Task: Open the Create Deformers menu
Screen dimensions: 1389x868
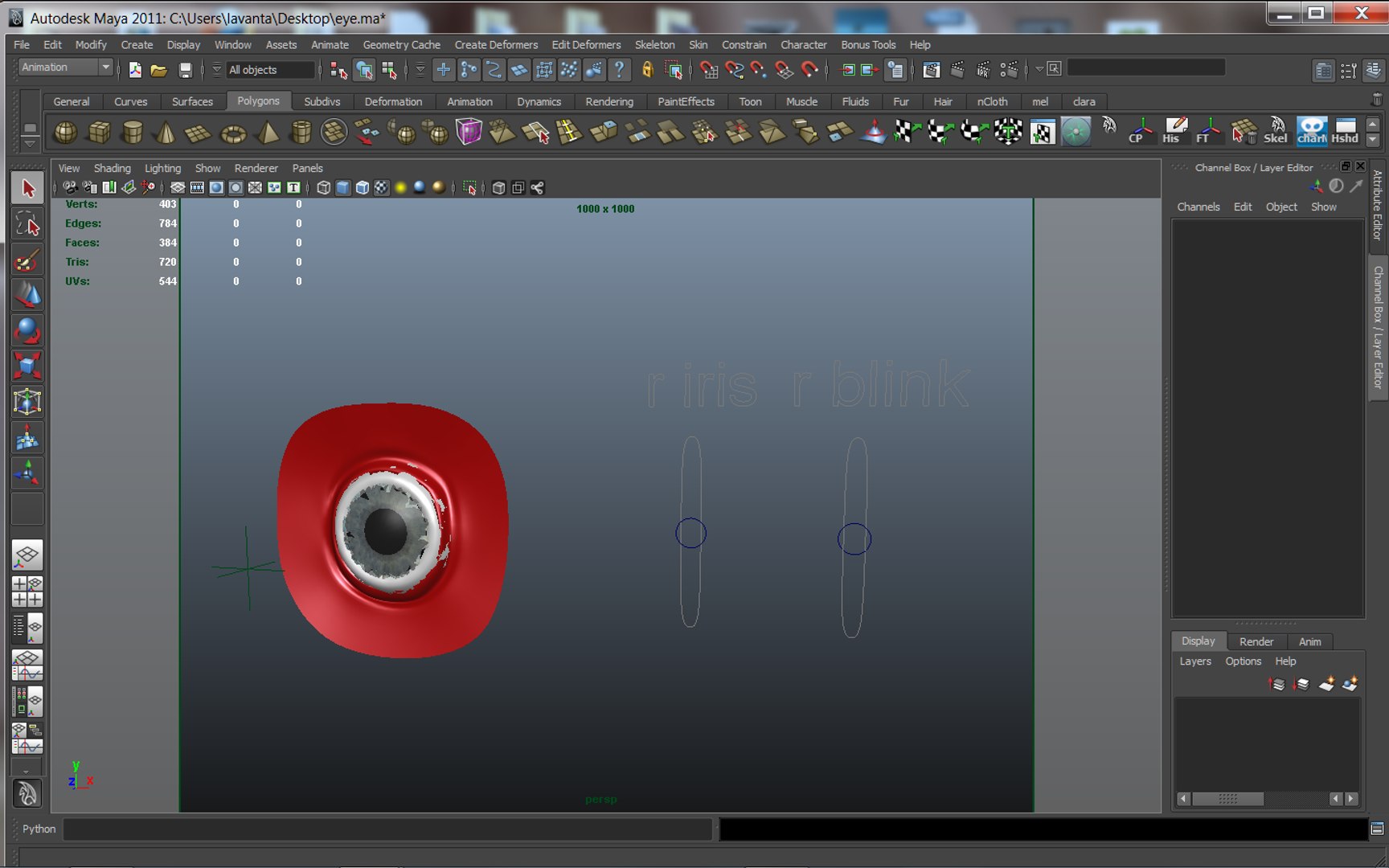Action: pyautogui.click(x=496, y=45)
